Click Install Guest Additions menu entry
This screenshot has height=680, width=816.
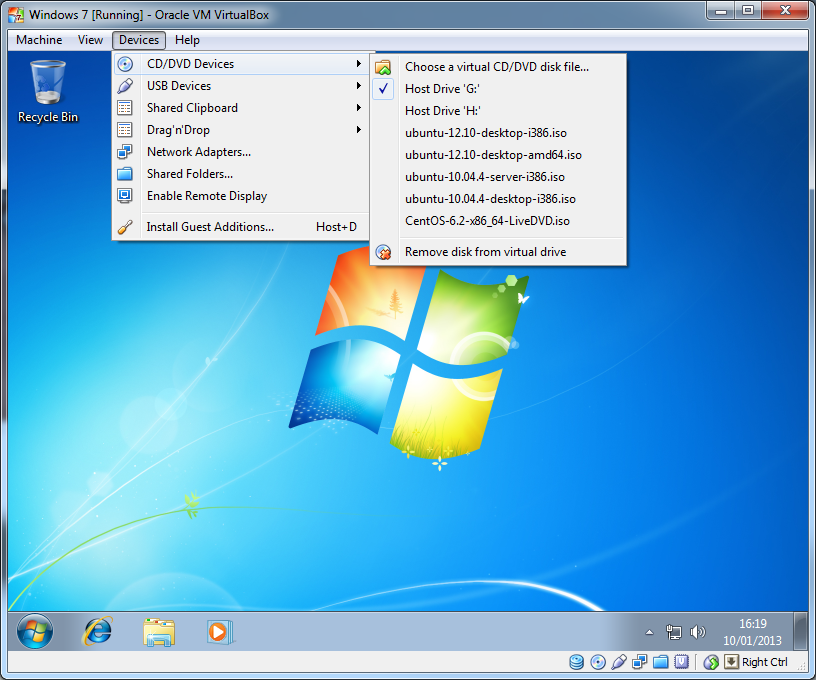point(210,227)
